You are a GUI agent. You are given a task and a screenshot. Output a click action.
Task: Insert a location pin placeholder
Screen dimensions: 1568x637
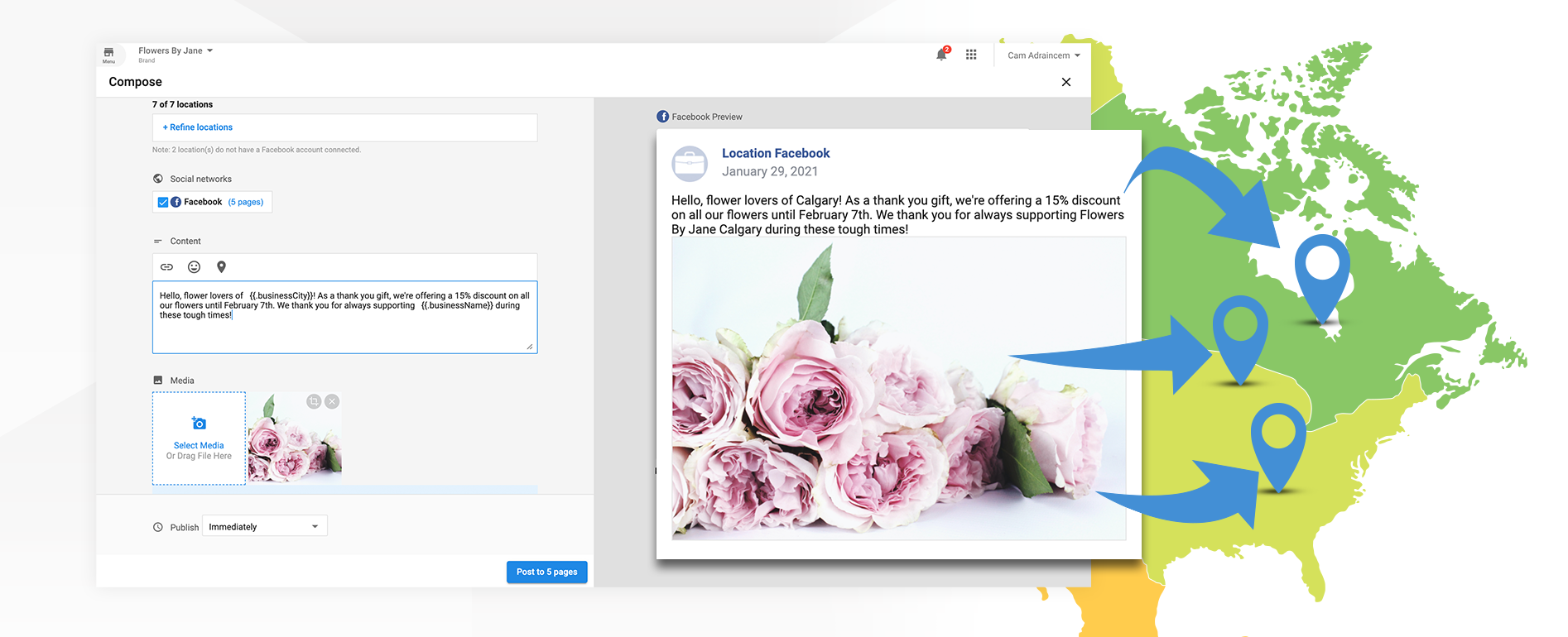click(x=221, y=267)
